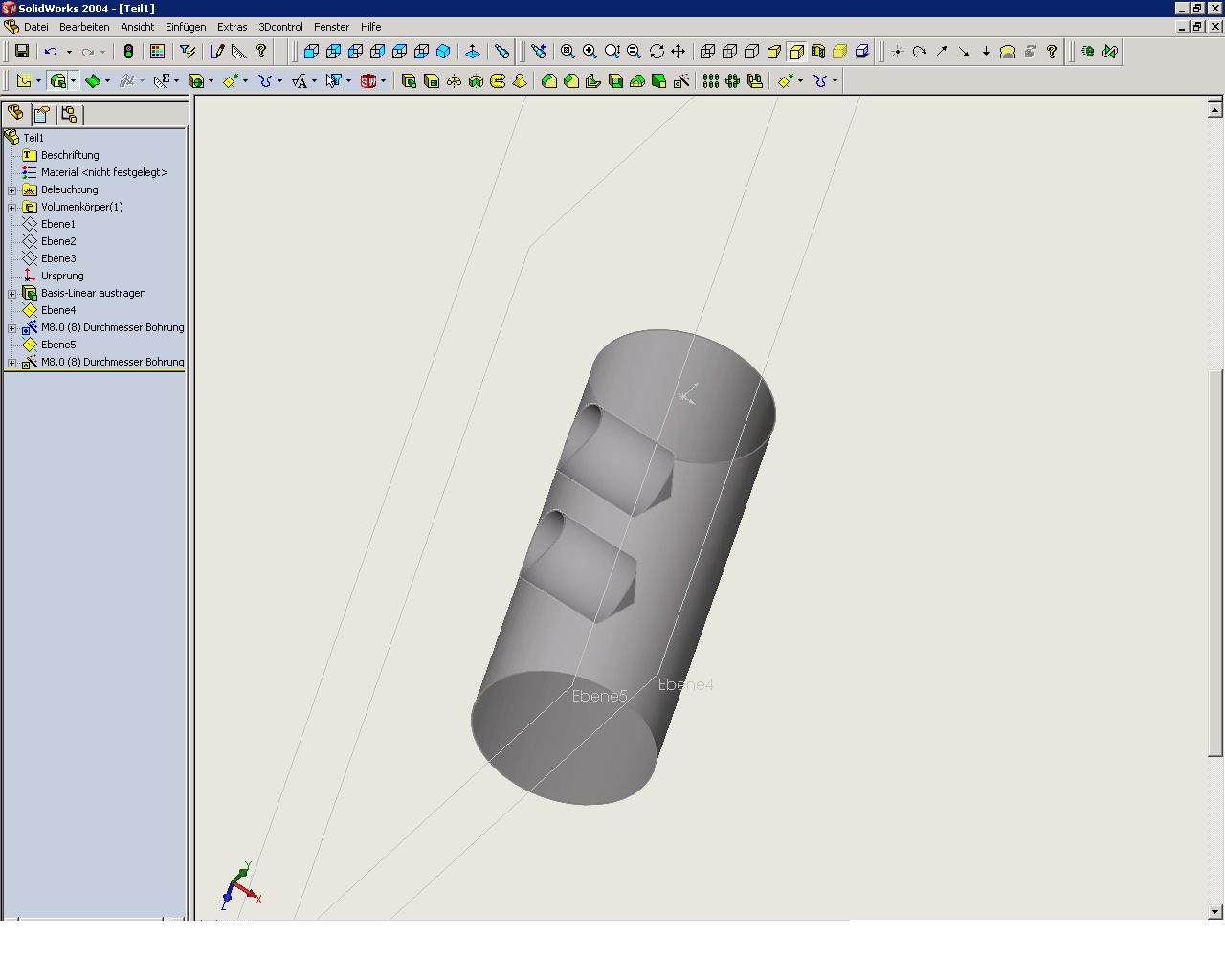Activate the Rotate View tool
The width and height of the screenshot is (1225, 980).
click(x=657, y=52)
